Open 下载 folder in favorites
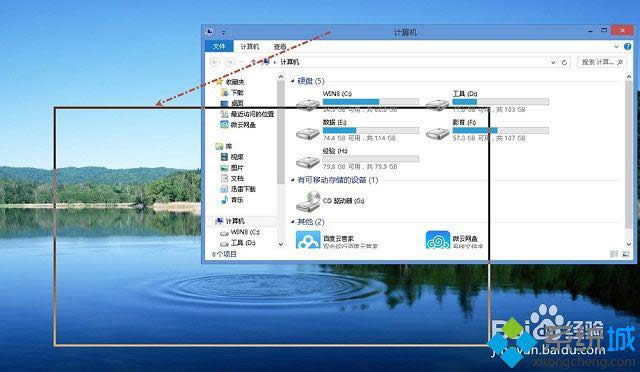This screenshot has width=640, height=372. tap(232, 93)
